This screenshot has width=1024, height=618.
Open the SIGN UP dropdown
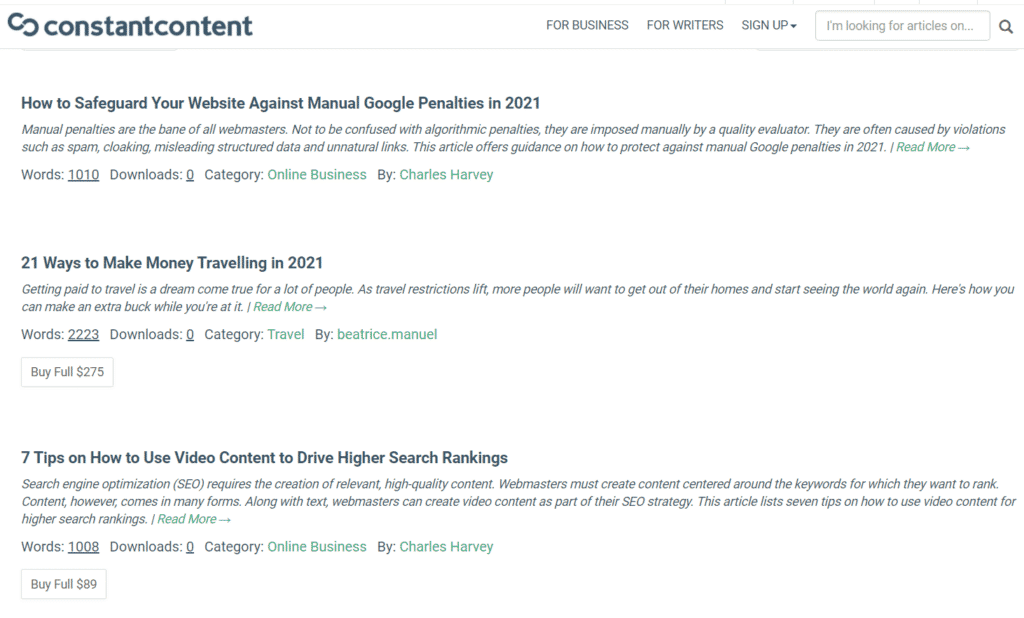pyautogui.click(x=768, y=25)
